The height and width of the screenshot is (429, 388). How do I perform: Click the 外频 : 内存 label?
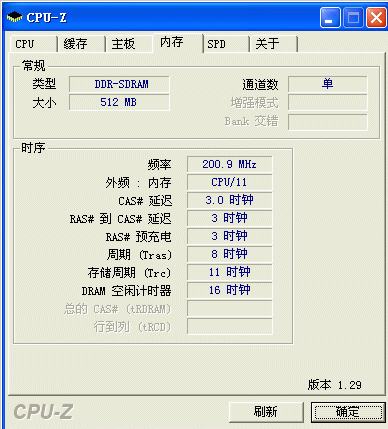138,183
